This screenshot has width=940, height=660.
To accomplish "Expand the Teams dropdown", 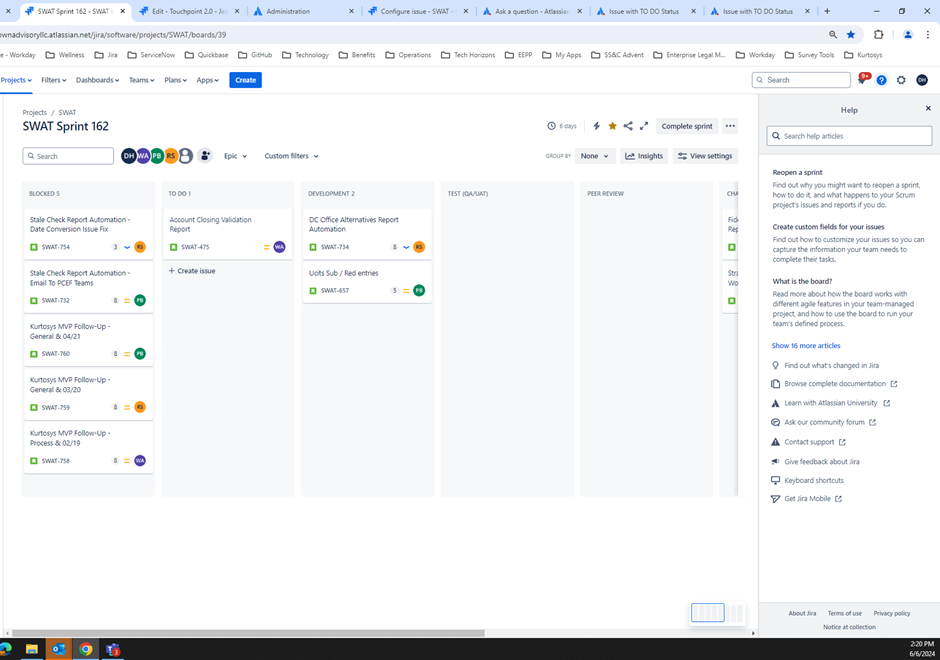I will (141, 80).
